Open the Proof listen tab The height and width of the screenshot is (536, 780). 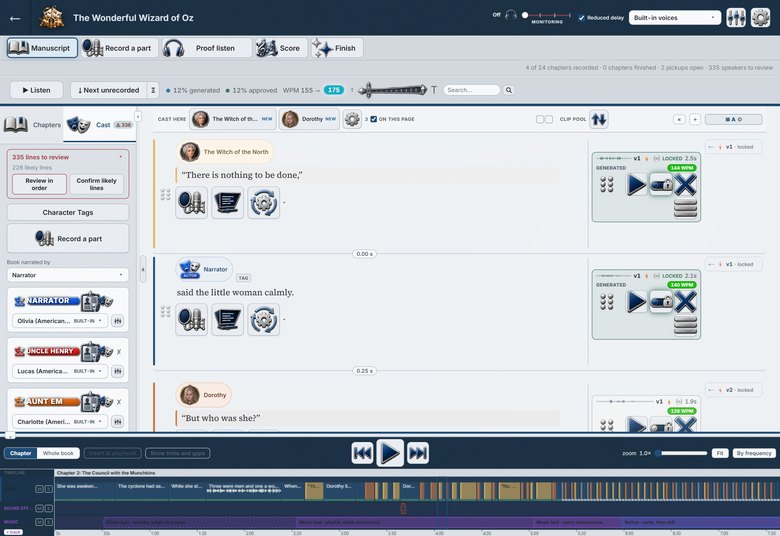(x=206, y=48)
